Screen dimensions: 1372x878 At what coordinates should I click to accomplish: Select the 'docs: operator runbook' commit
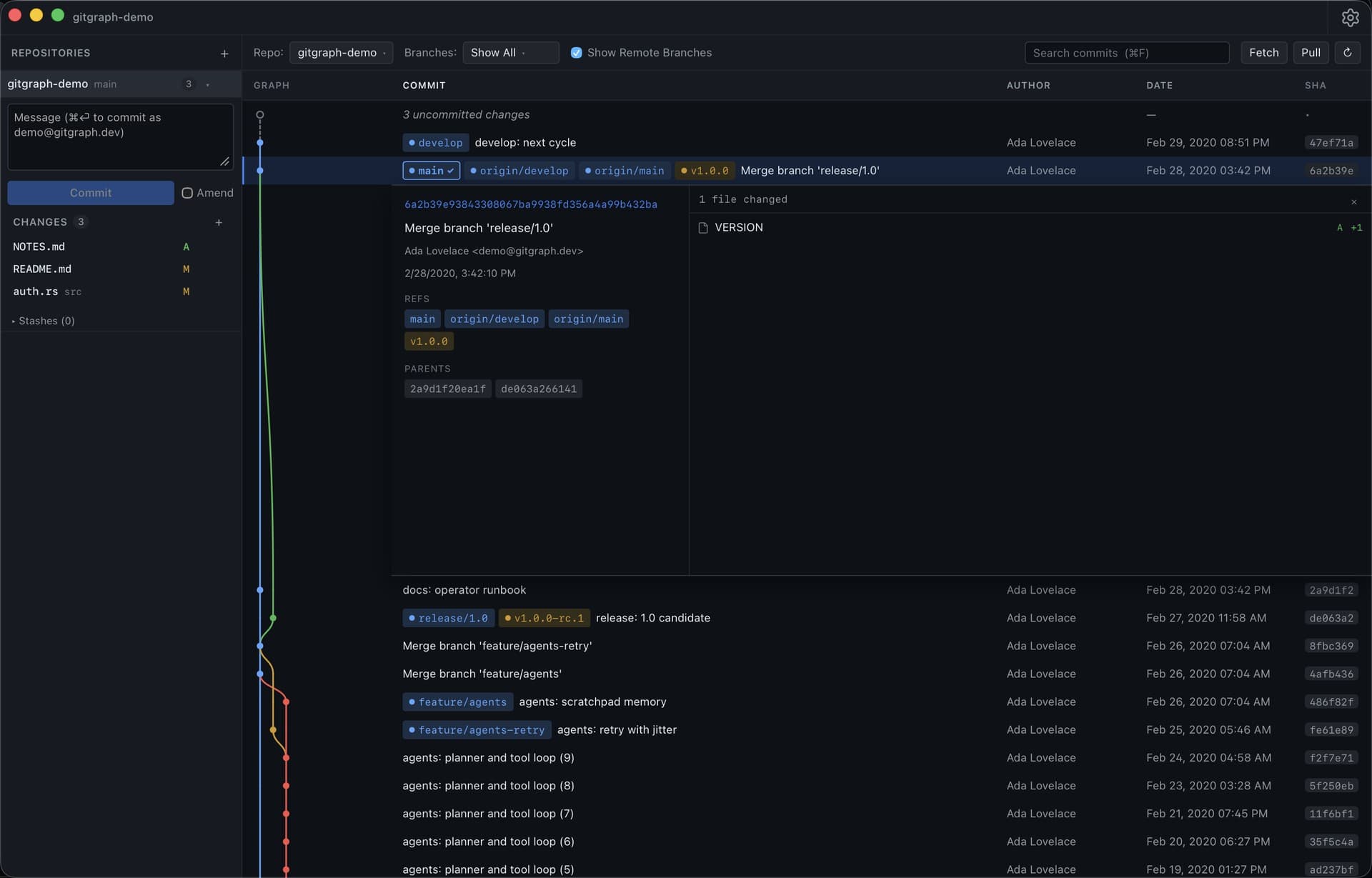click(807, 590)
